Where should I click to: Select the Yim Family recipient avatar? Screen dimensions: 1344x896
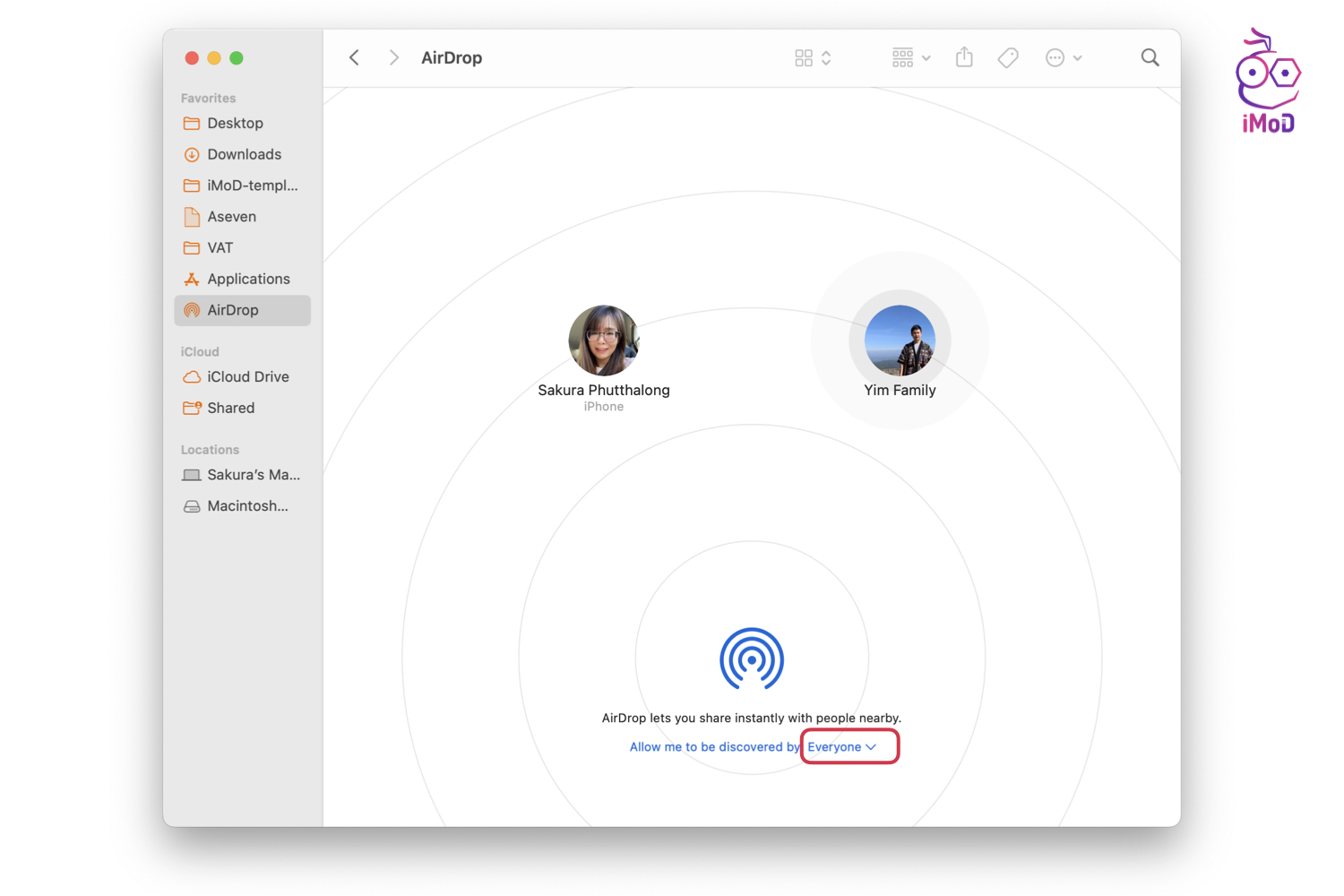point(900,340)
